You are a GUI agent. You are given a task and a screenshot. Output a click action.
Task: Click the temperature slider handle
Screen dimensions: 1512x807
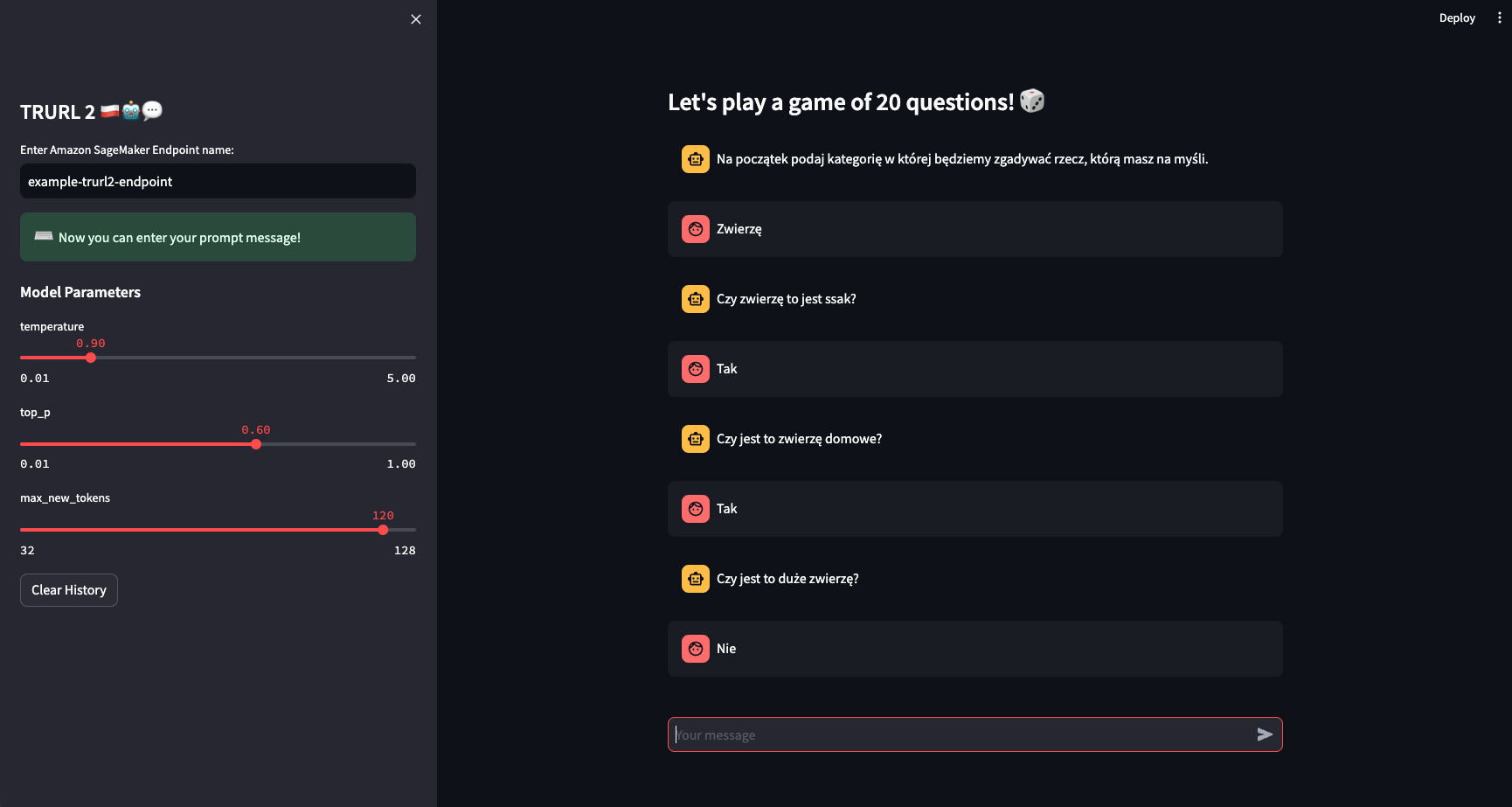(91, 358)
